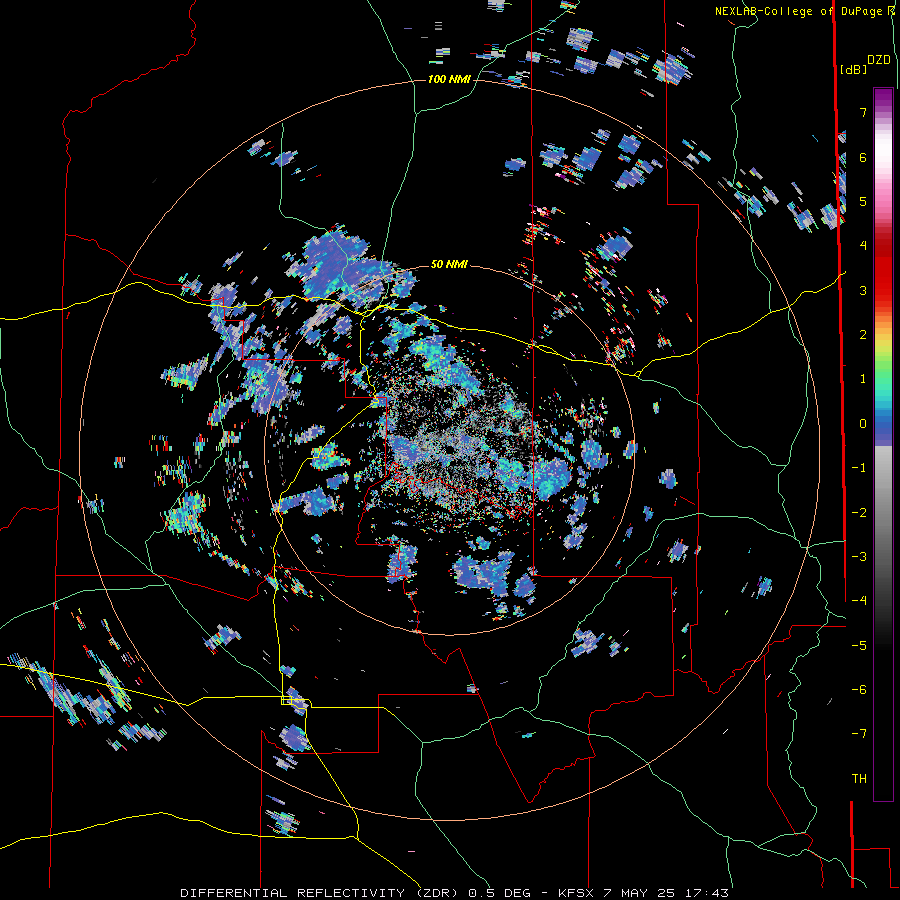Click the DZD label above the color scale
This screenshot has width=900, height=900.
coord(879,60)
